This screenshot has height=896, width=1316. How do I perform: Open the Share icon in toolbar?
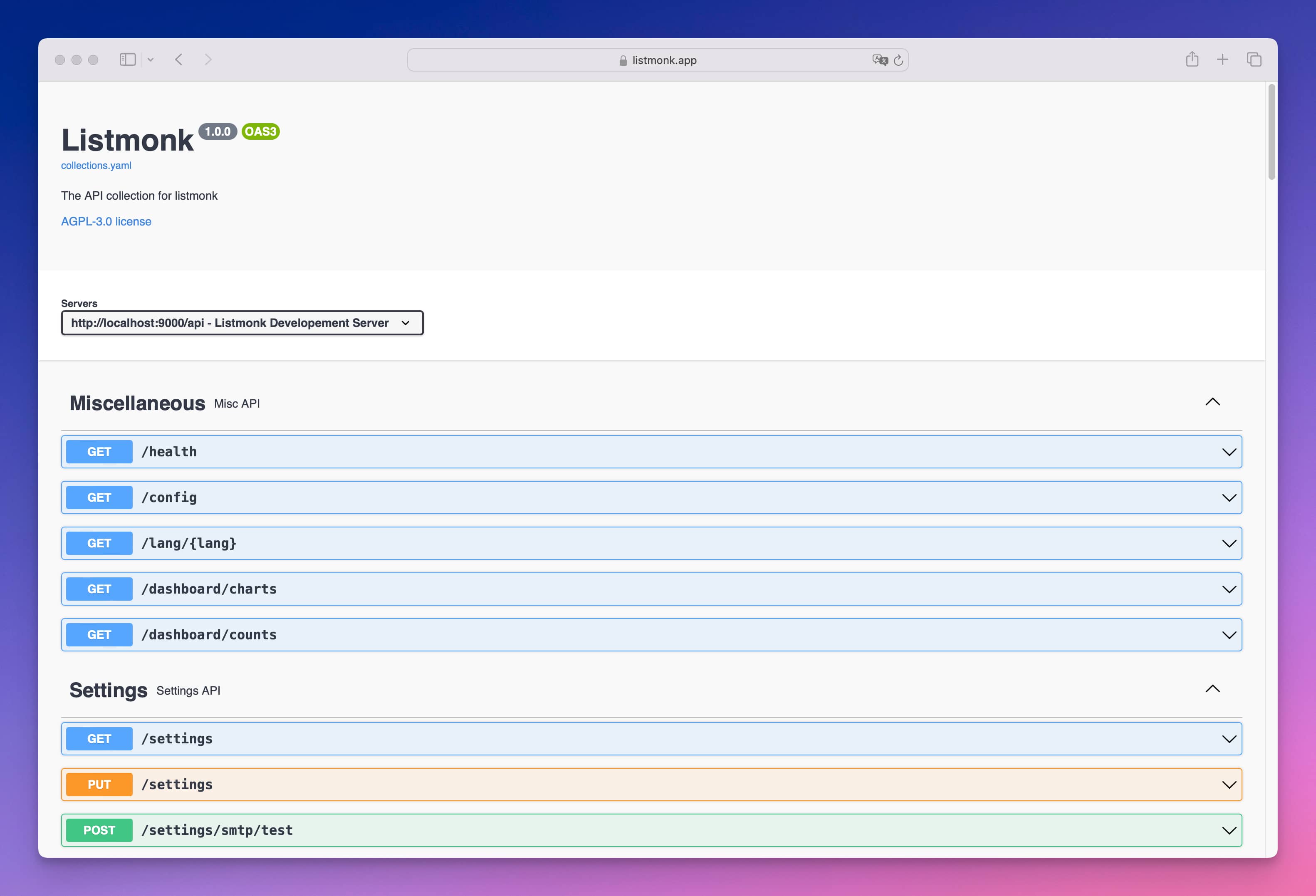click(x=1192, y=59)
